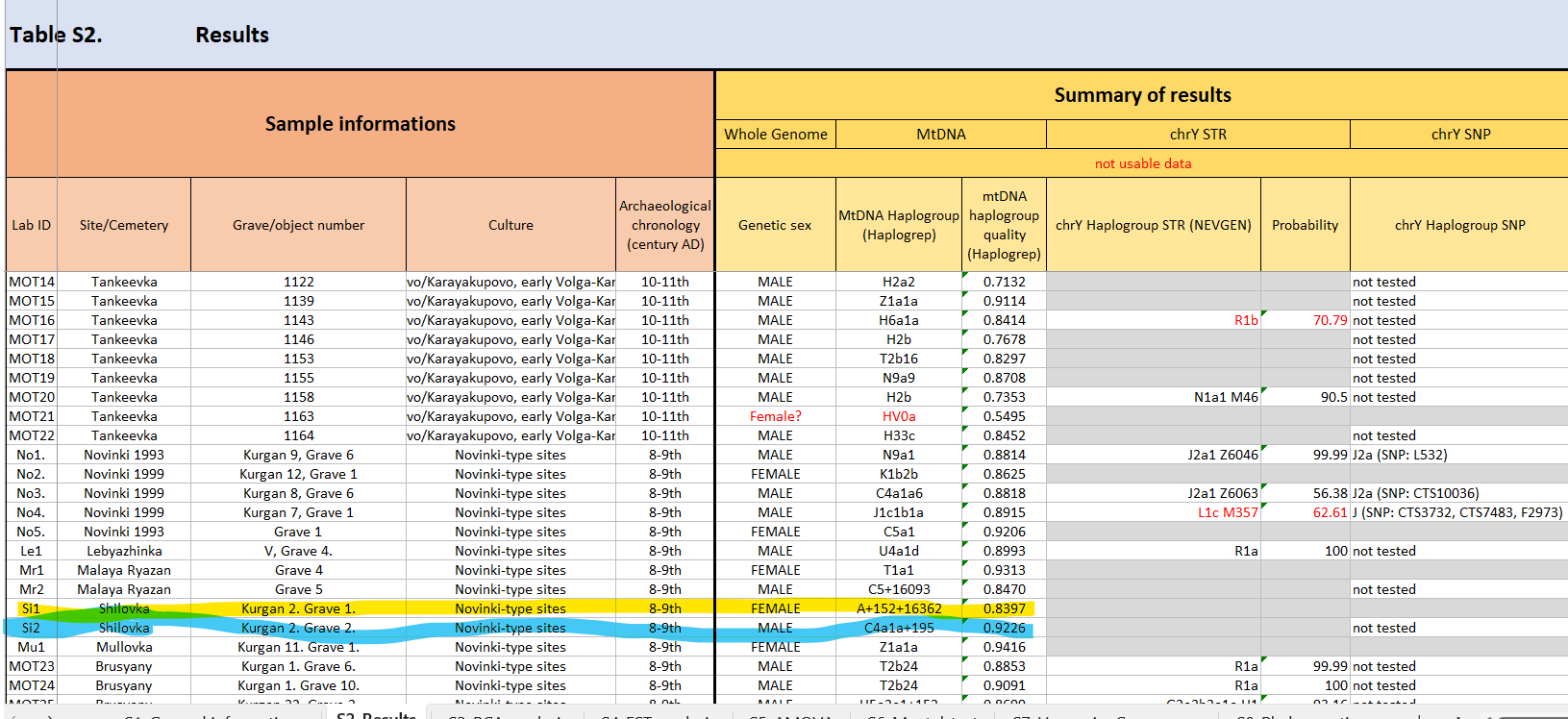Select the 'chrY Haplogroup STR (NEVGEN)' header
The height and width of the screenshot is (719, 1568).
(x=1153, y=225)
